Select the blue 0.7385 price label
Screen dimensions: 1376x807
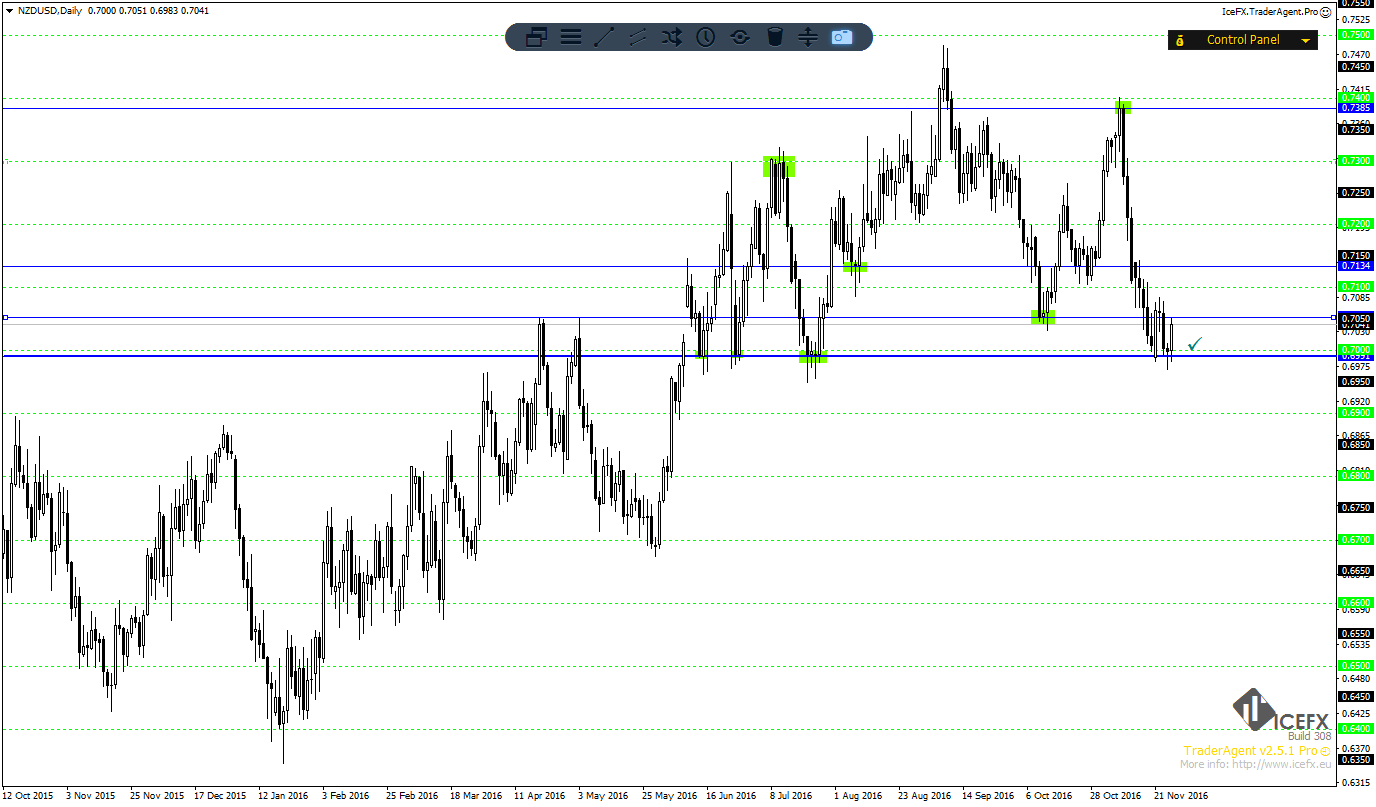pyautogui.click(x=1356, y=108)
